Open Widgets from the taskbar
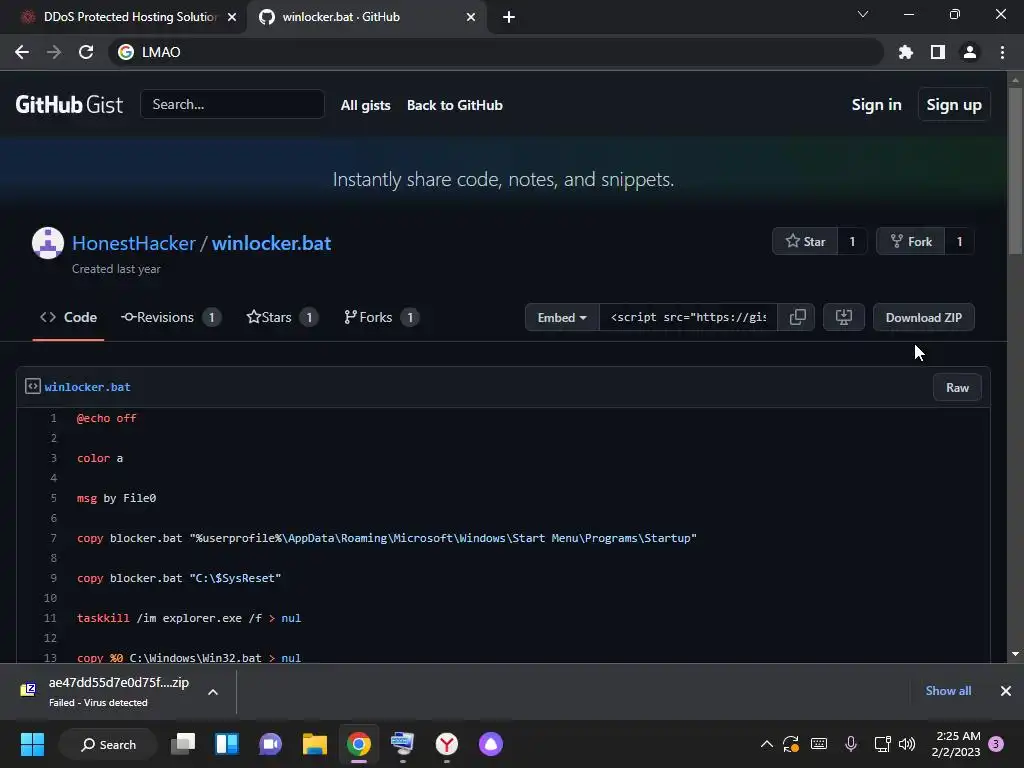 [x=227, y=744]
